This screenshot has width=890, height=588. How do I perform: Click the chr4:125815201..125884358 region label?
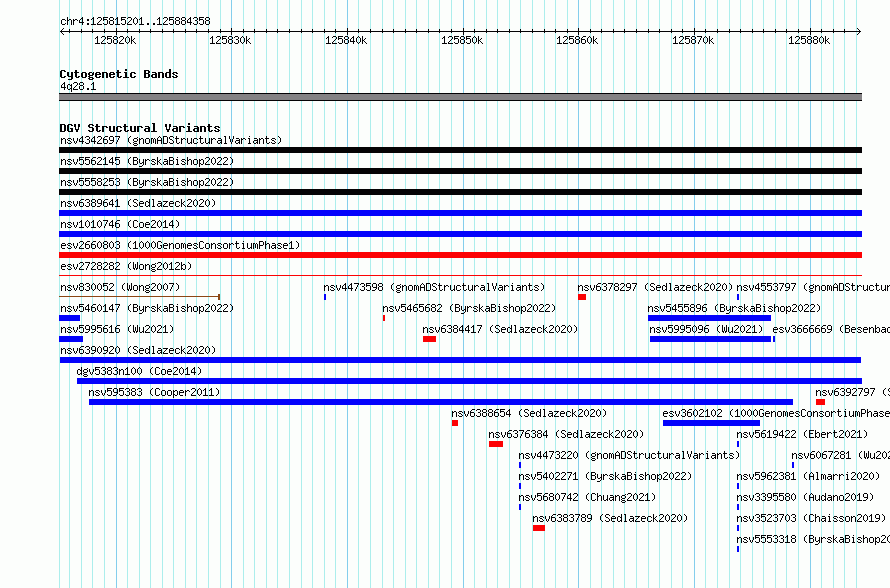click(x=135, y=22)
